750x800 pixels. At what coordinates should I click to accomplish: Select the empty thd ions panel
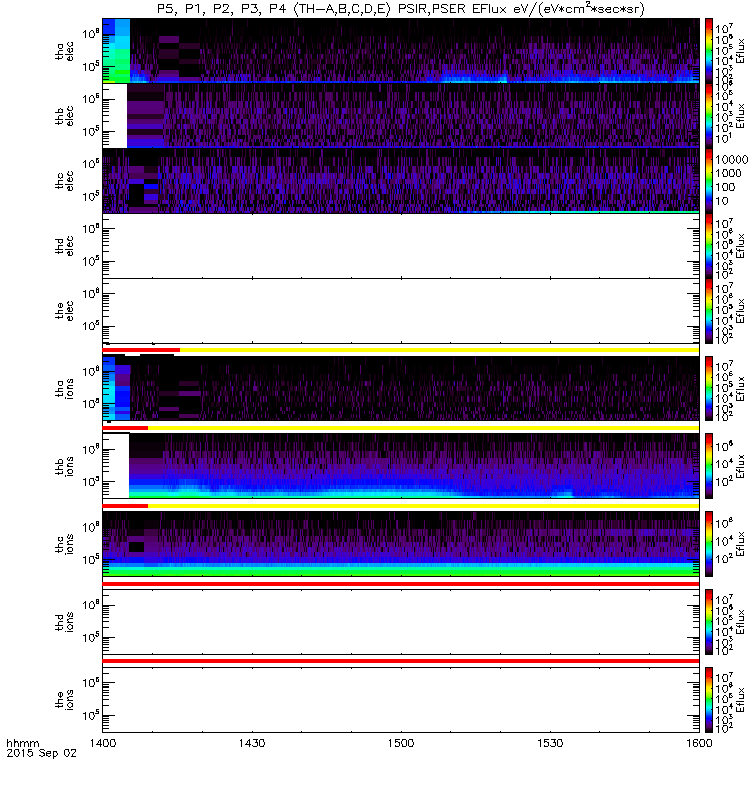(x=401, y=622)
